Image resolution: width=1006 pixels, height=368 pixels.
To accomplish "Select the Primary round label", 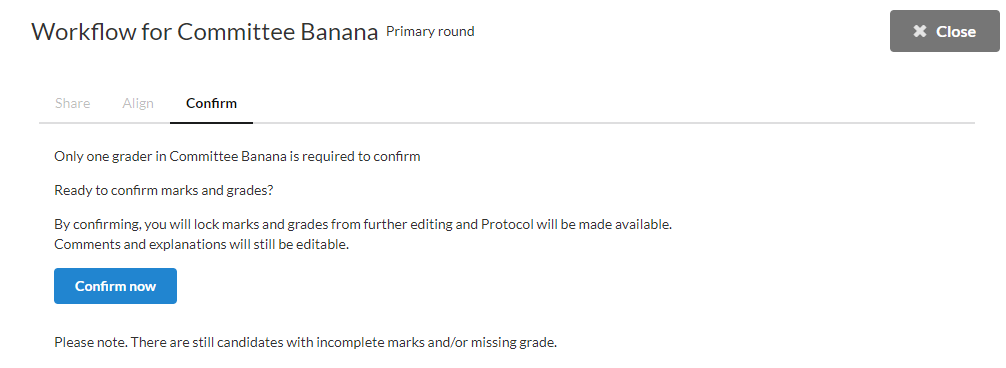I will tap(430, 31).
